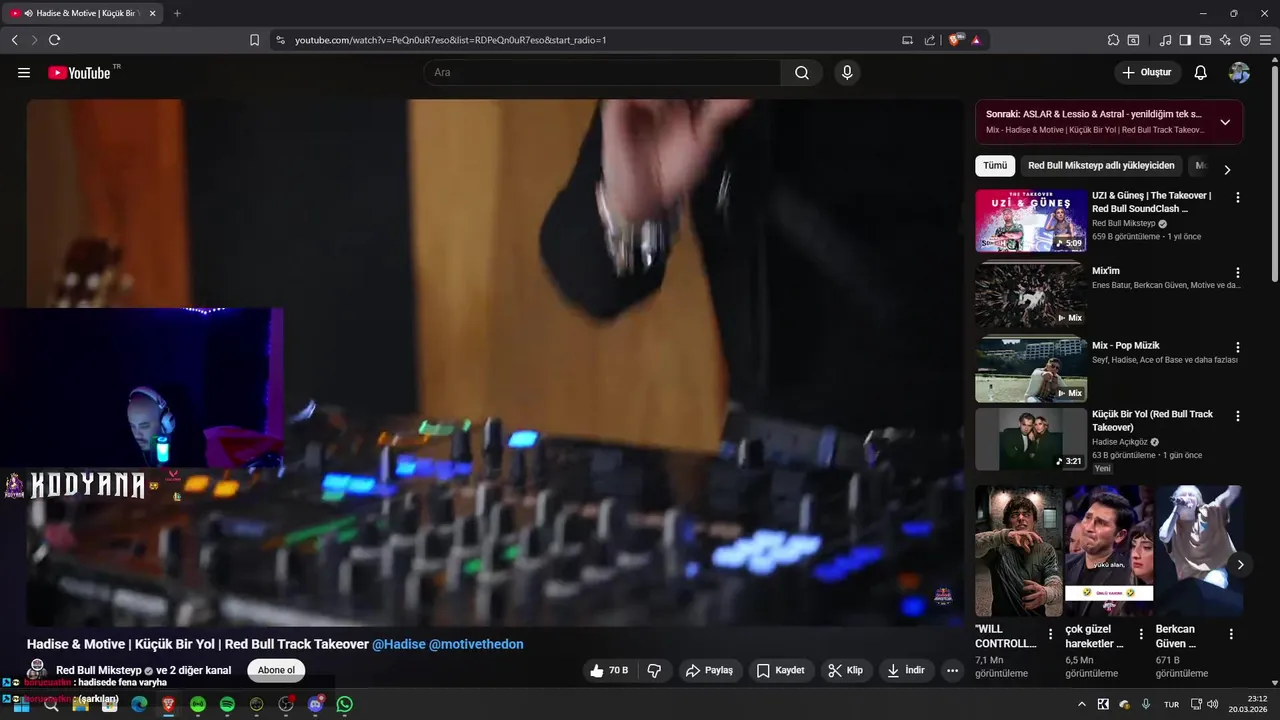Save the video with Kaydet
The width and height of the screenshot is (1280, 720).
(x=780, y=670)
